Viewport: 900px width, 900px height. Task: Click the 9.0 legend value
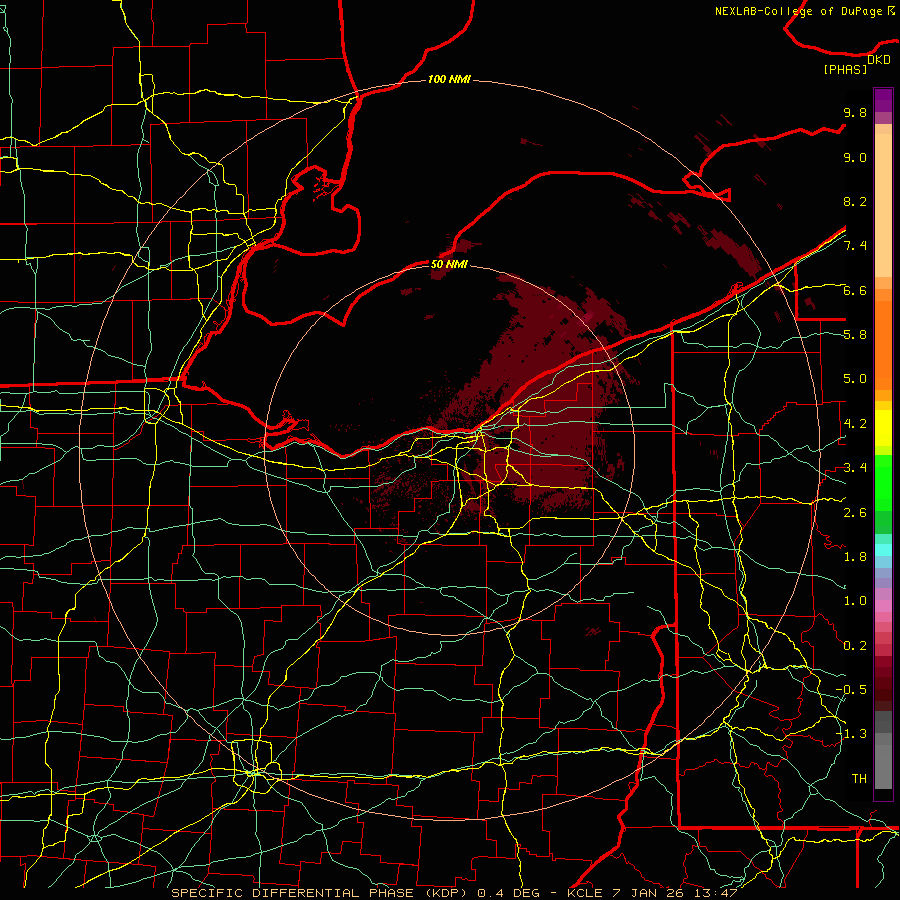pos(855,157)
